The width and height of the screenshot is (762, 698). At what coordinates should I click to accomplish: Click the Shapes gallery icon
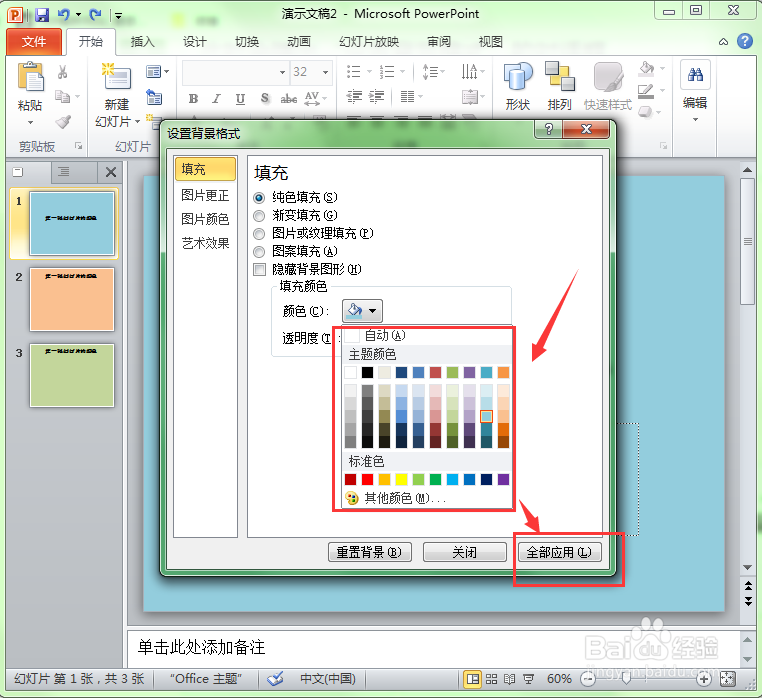pos(518,77)
